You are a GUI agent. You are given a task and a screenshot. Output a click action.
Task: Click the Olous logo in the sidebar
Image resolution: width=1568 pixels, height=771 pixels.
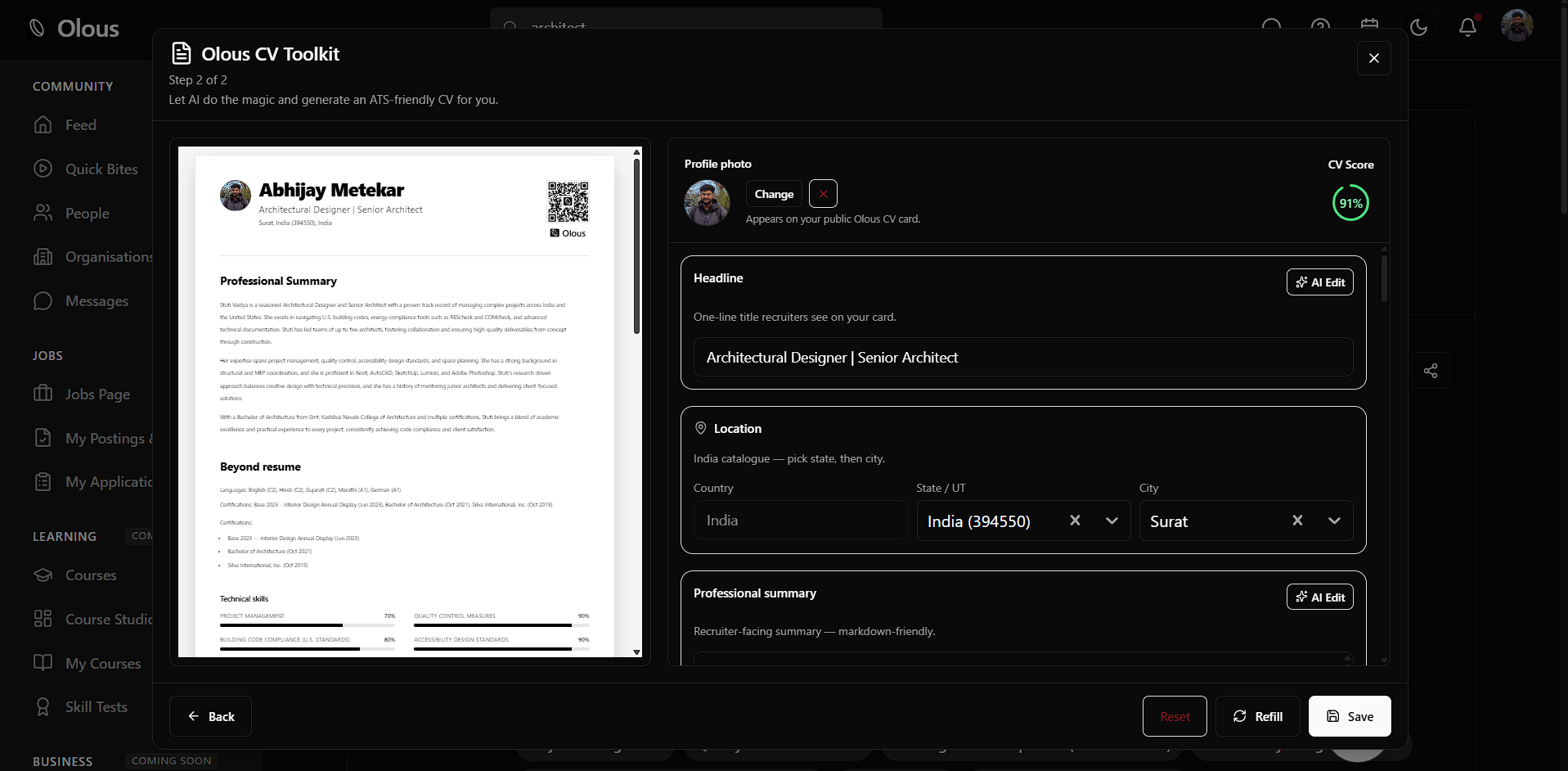tap(74, 29)
